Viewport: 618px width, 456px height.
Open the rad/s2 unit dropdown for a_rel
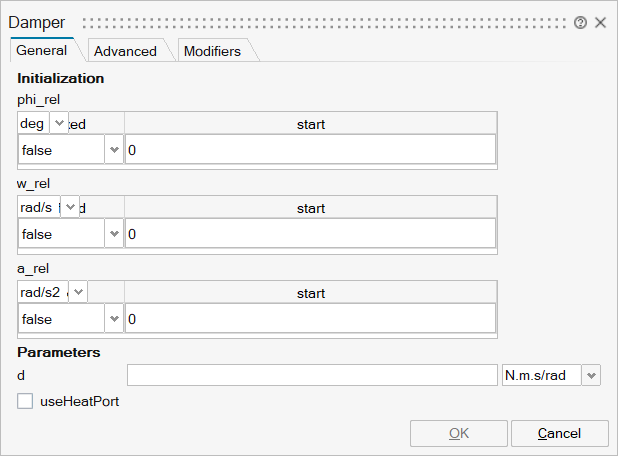tap(76, 292)
